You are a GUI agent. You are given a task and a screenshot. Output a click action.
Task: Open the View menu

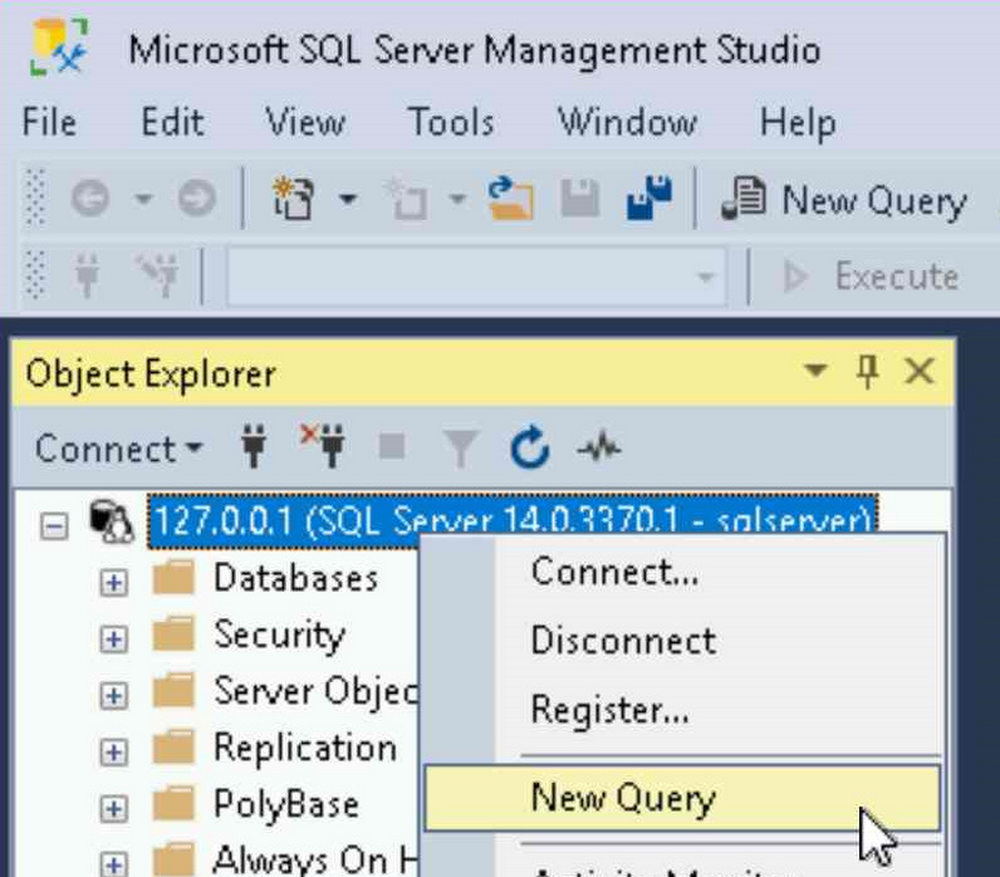coord(305,121)
